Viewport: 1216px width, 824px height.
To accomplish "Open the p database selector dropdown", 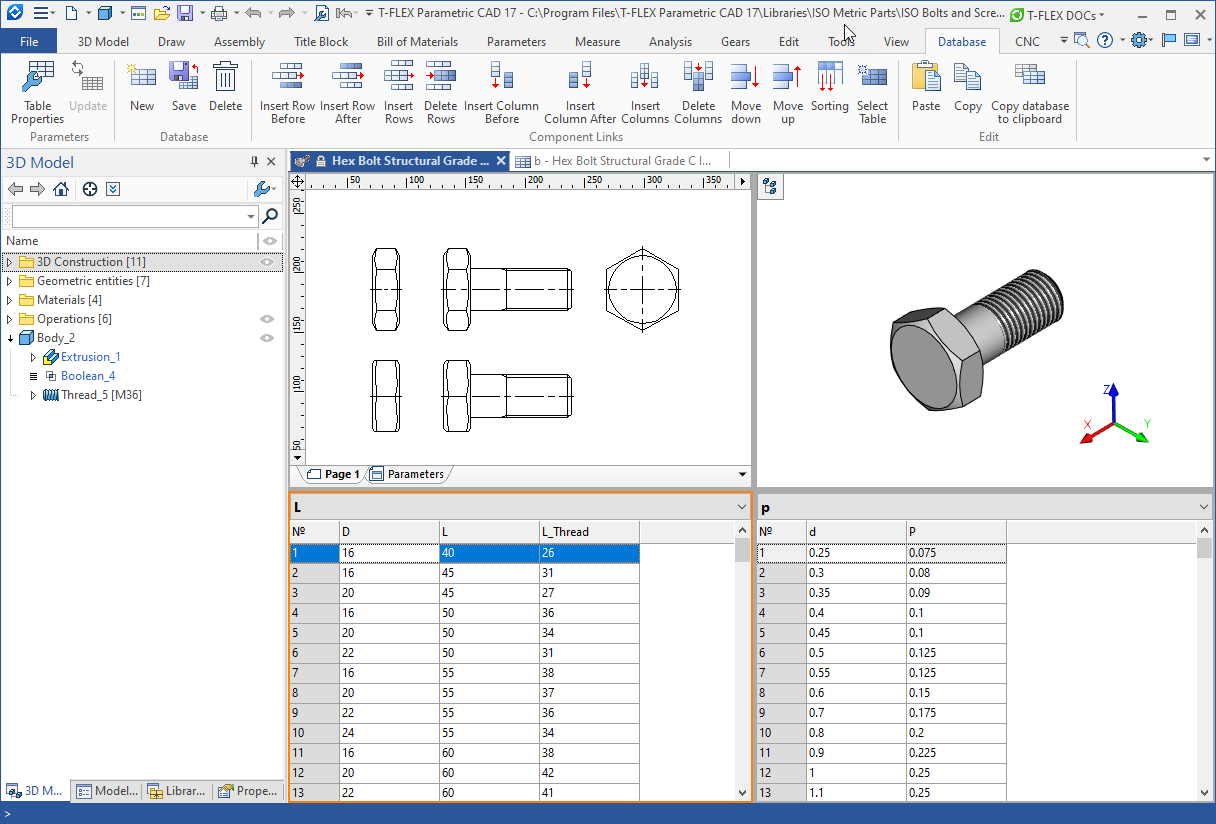I will 1203,508.
